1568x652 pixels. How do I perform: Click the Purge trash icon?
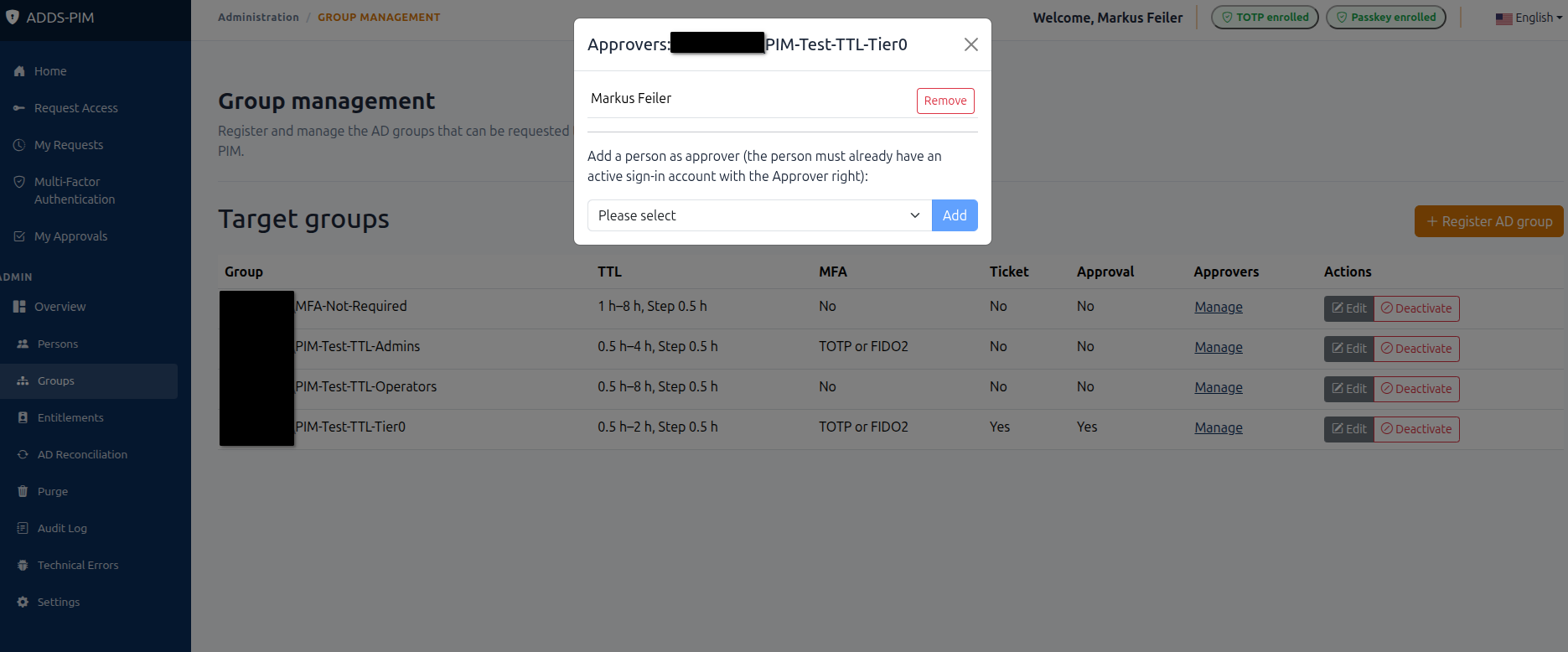[23, 492]
